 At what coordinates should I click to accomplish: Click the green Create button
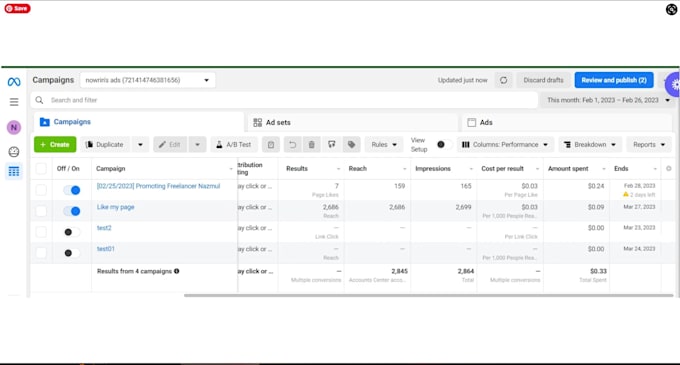tap(55, 145)
